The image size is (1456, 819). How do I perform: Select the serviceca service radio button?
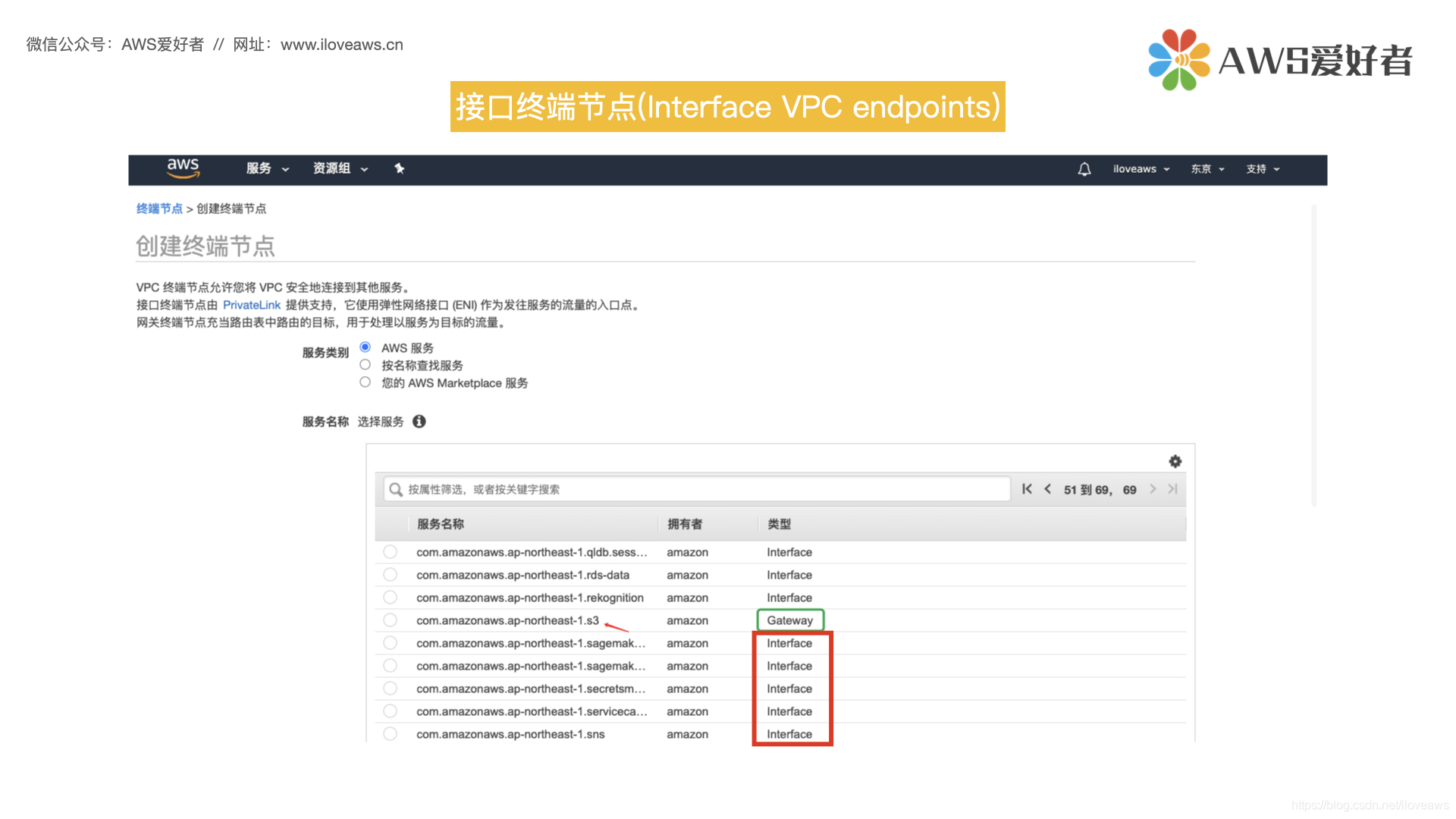(390, 711)
